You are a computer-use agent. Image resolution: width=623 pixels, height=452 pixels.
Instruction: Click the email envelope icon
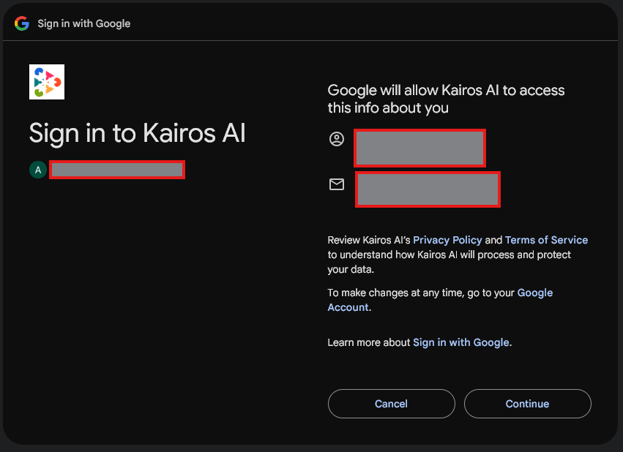337,184
